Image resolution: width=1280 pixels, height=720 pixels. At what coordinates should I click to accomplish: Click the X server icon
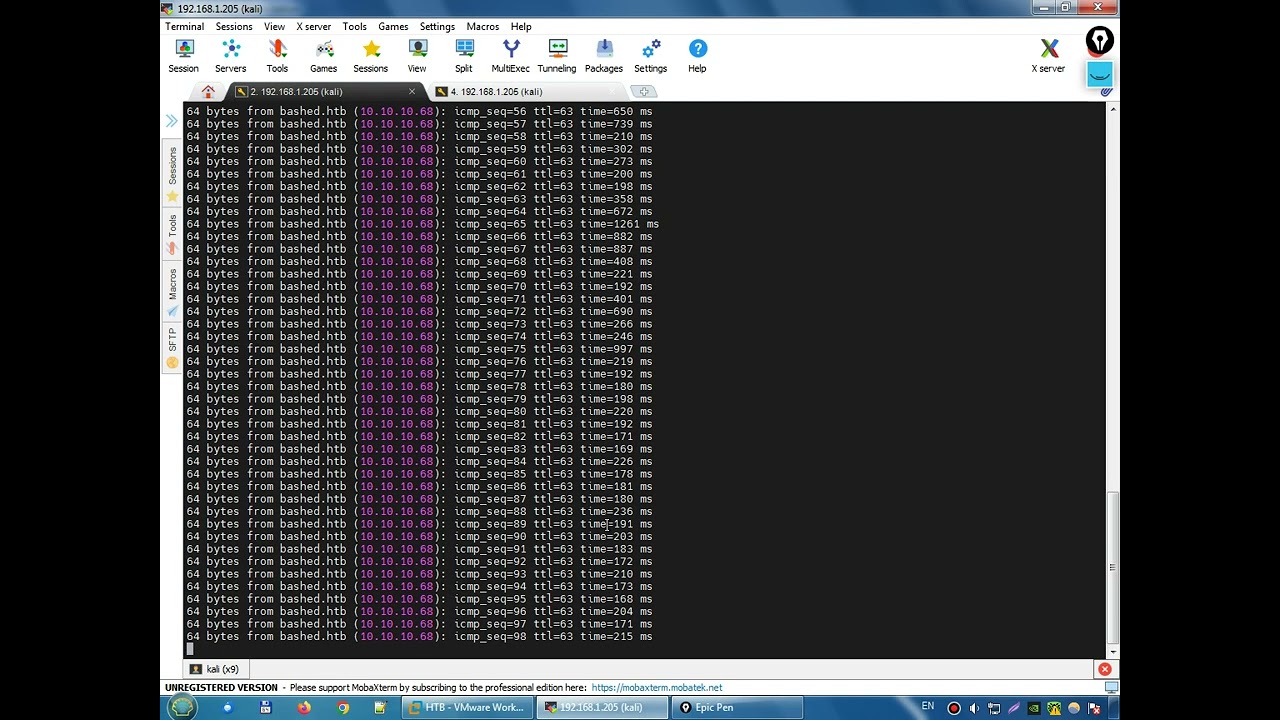tap(1049, 56)
